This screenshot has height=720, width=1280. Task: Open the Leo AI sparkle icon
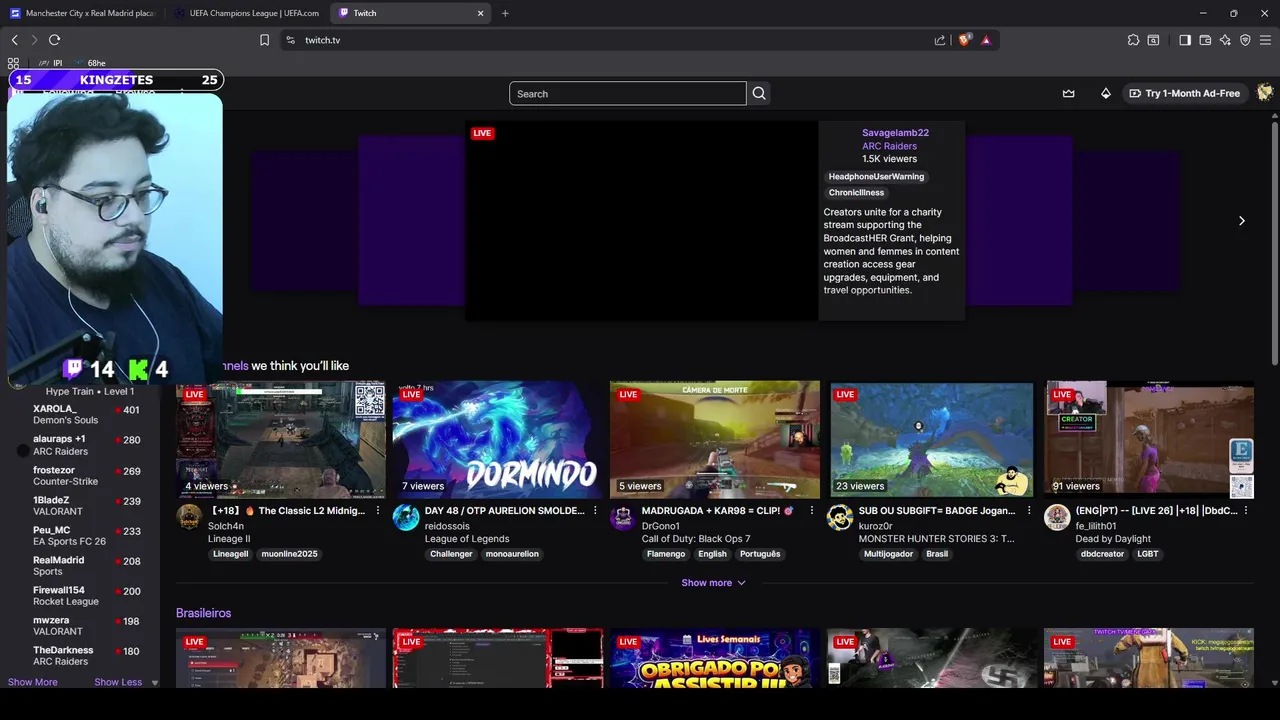click(1225, 40)
